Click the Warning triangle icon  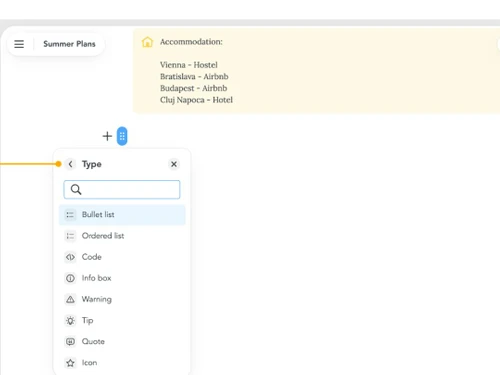pos(70,299)
